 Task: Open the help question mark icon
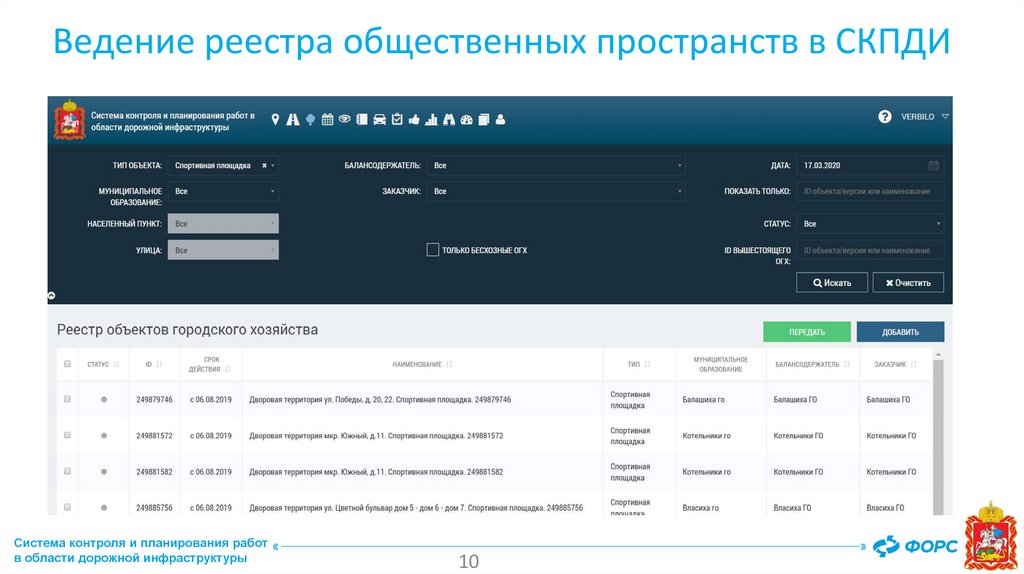[885, 117]
